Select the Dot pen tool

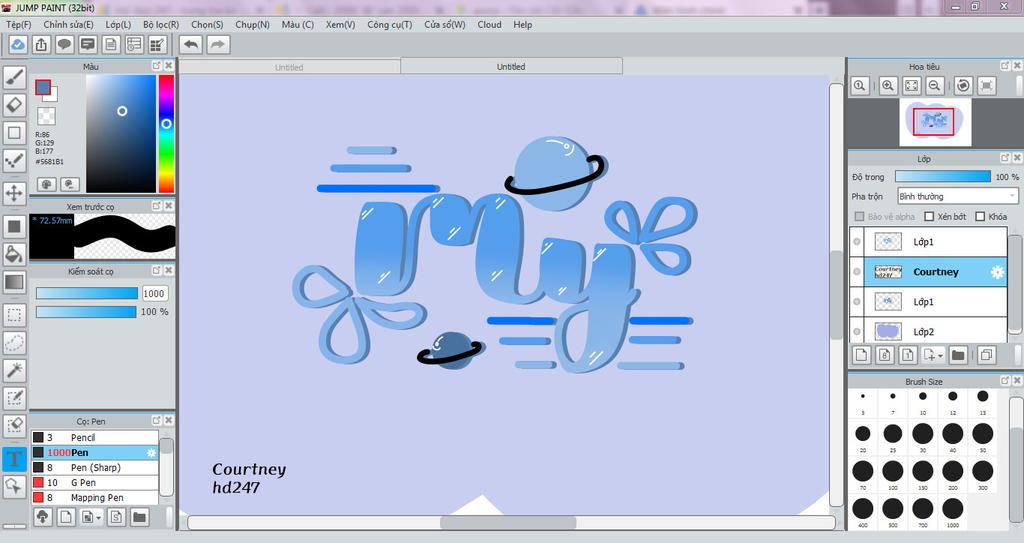coord(14,160)
